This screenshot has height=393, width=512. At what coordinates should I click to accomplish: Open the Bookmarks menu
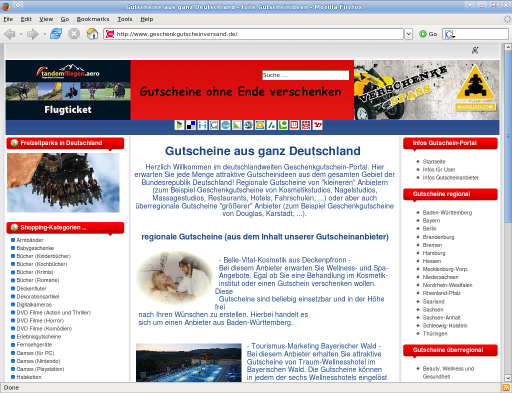(x=93, y=19)
